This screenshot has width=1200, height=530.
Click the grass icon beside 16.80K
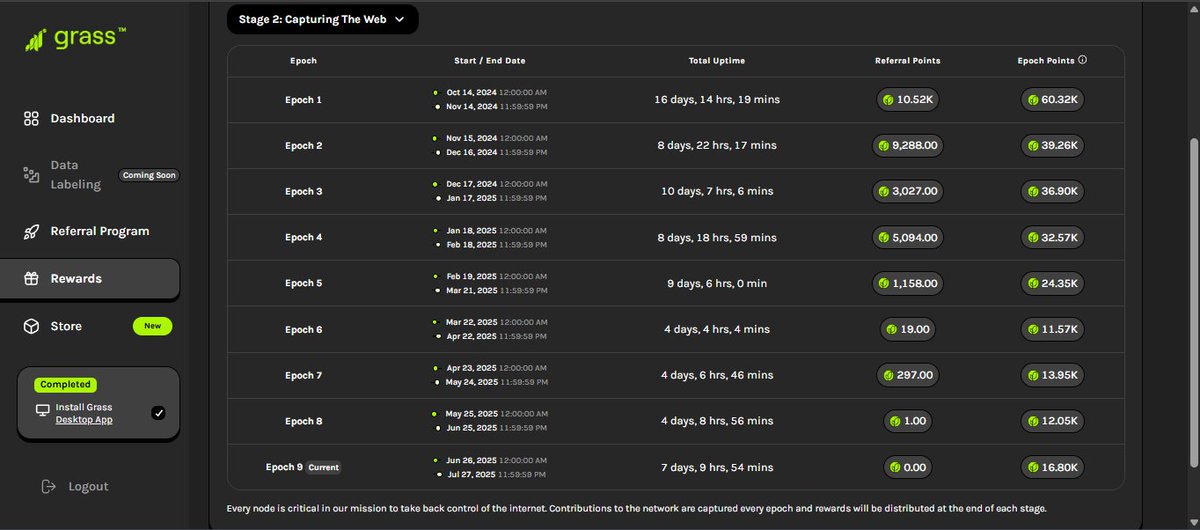1033,467
